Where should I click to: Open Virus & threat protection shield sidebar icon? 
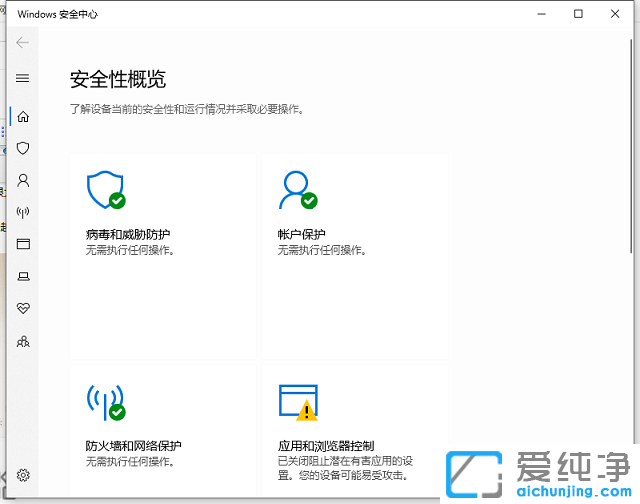tap(23, 148)
